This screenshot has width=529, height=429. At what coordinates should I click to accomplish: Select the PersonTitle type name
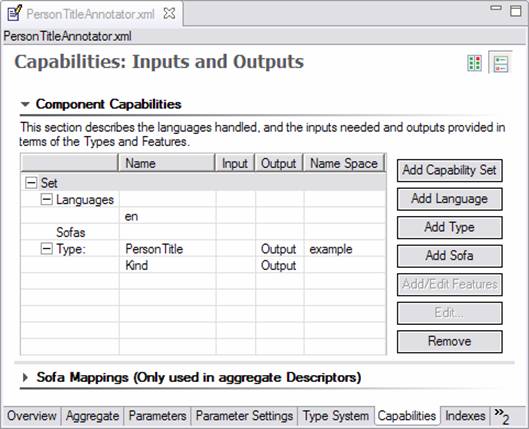(154, 249)
